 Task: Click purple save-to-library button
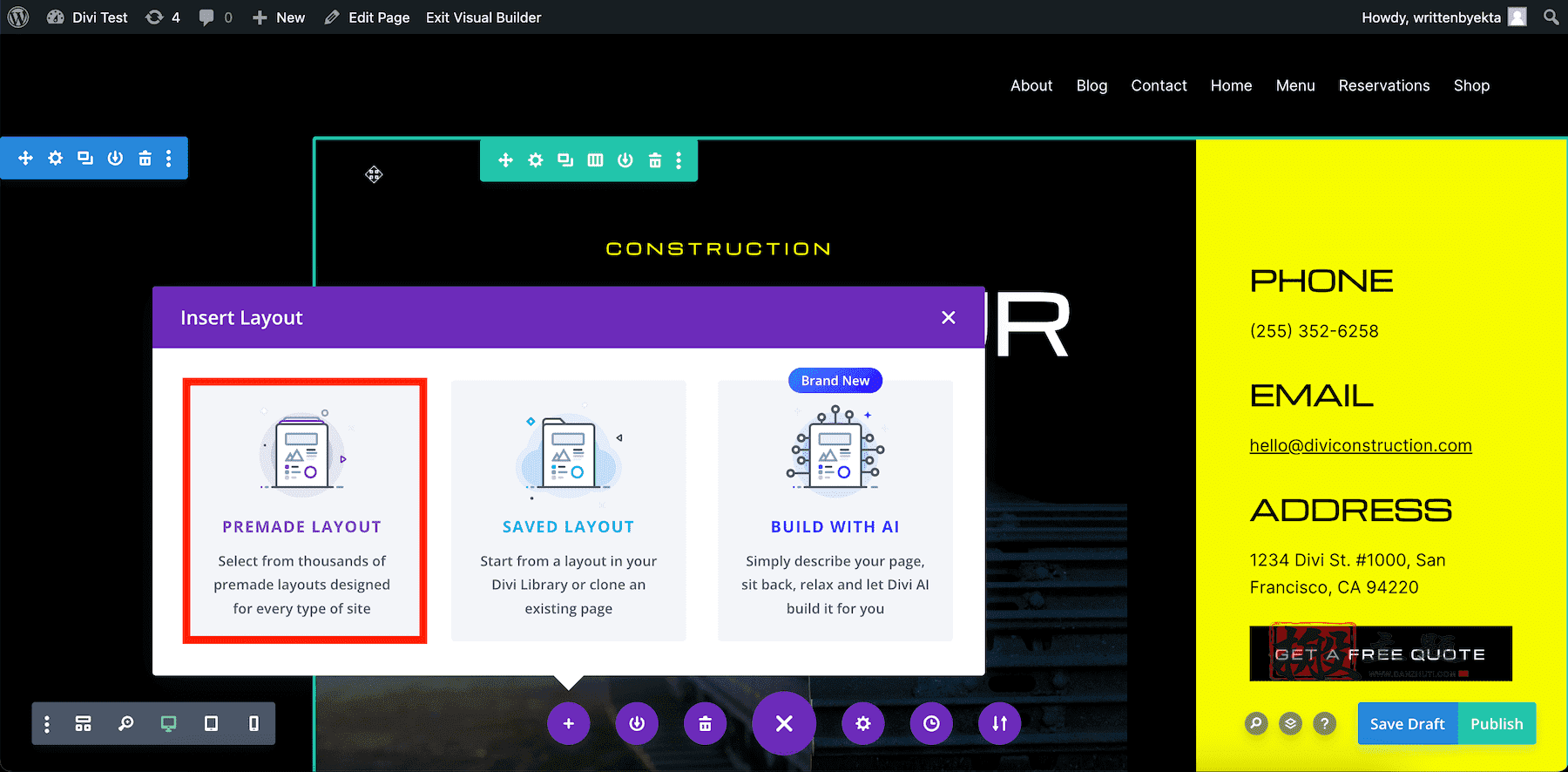(x=637, y=724)
